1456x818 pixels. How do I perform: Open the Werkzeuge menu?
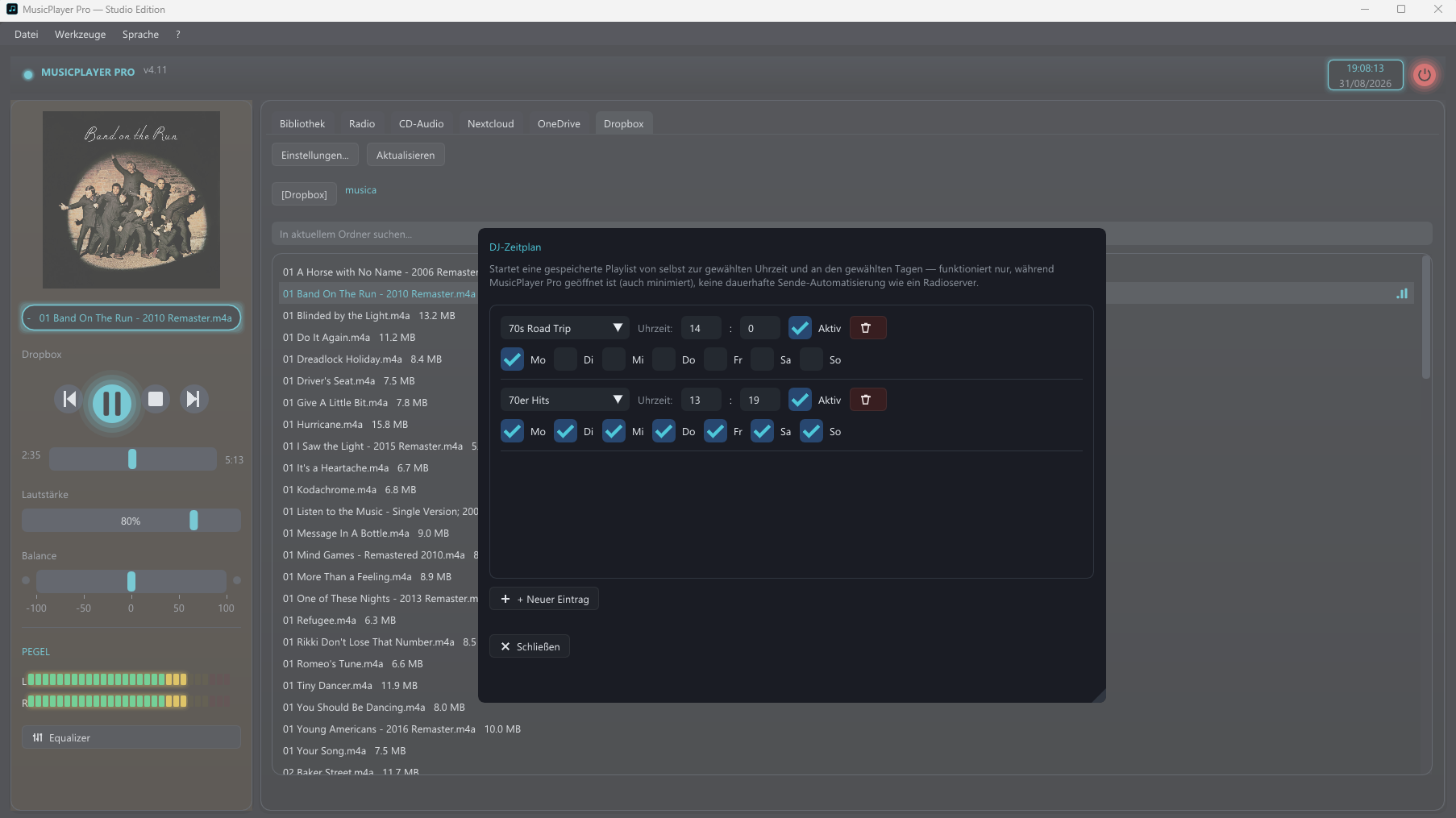81,35
